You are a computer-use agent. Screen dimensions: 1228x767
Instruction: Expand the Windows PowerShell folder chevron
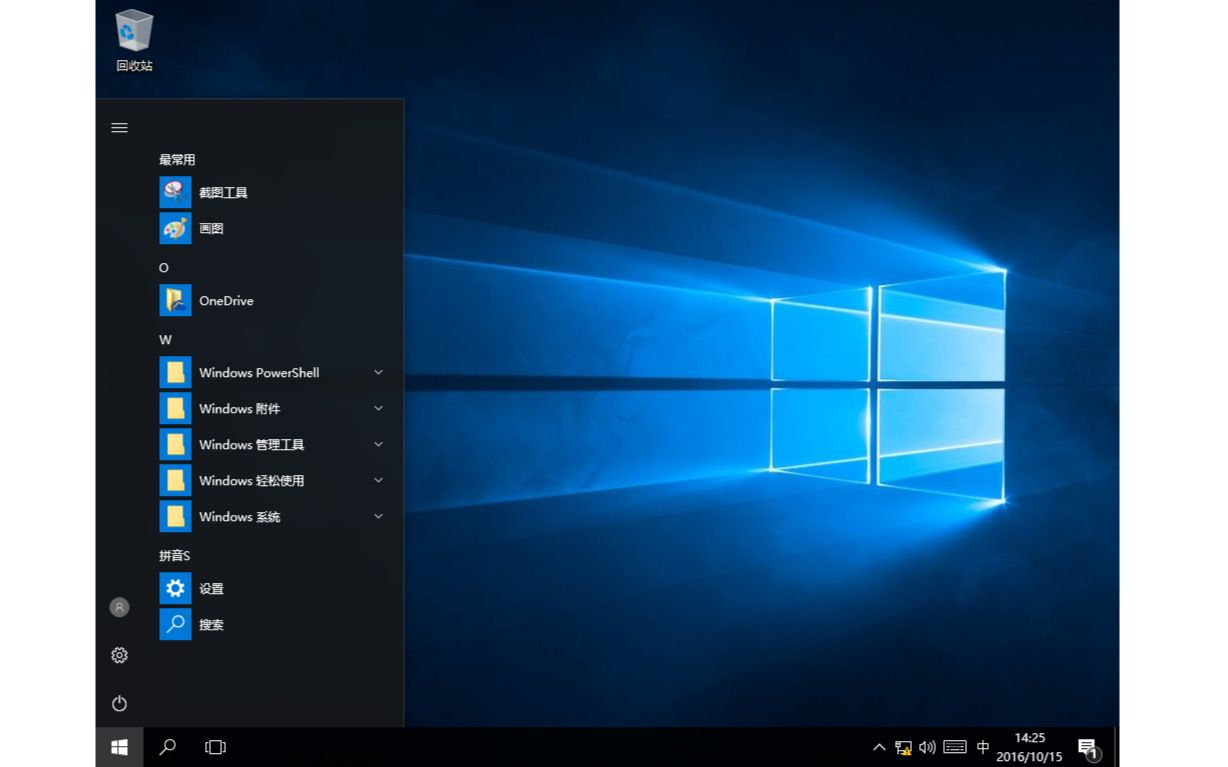click(378, 371)
